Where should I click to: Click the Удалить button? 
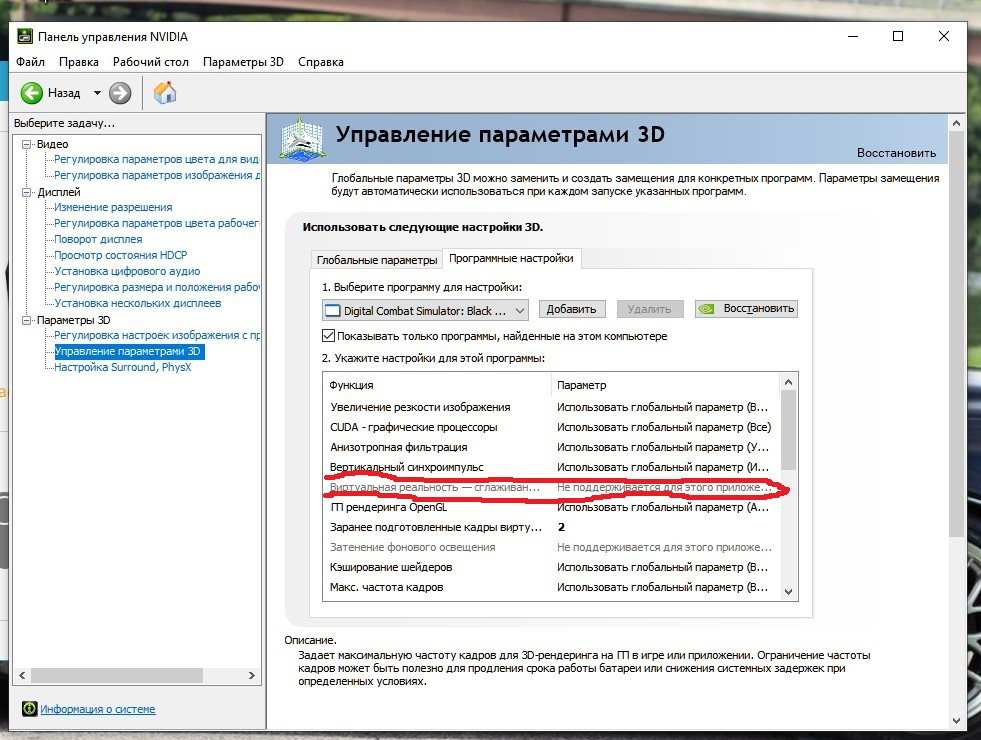click(649, 309)
